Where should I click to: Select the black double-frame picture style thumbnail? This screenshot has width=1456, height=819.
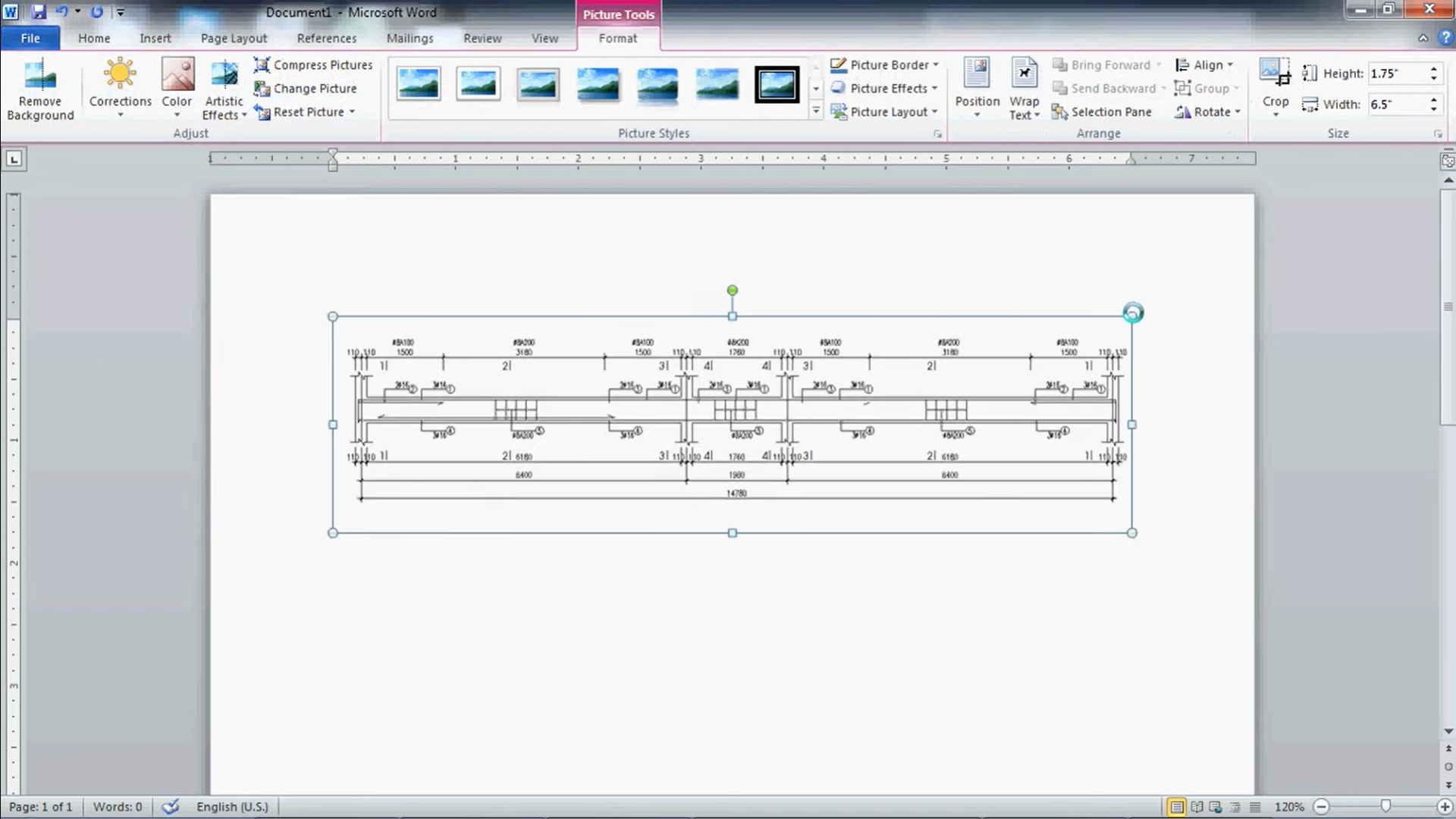click(x=777, y=84)
